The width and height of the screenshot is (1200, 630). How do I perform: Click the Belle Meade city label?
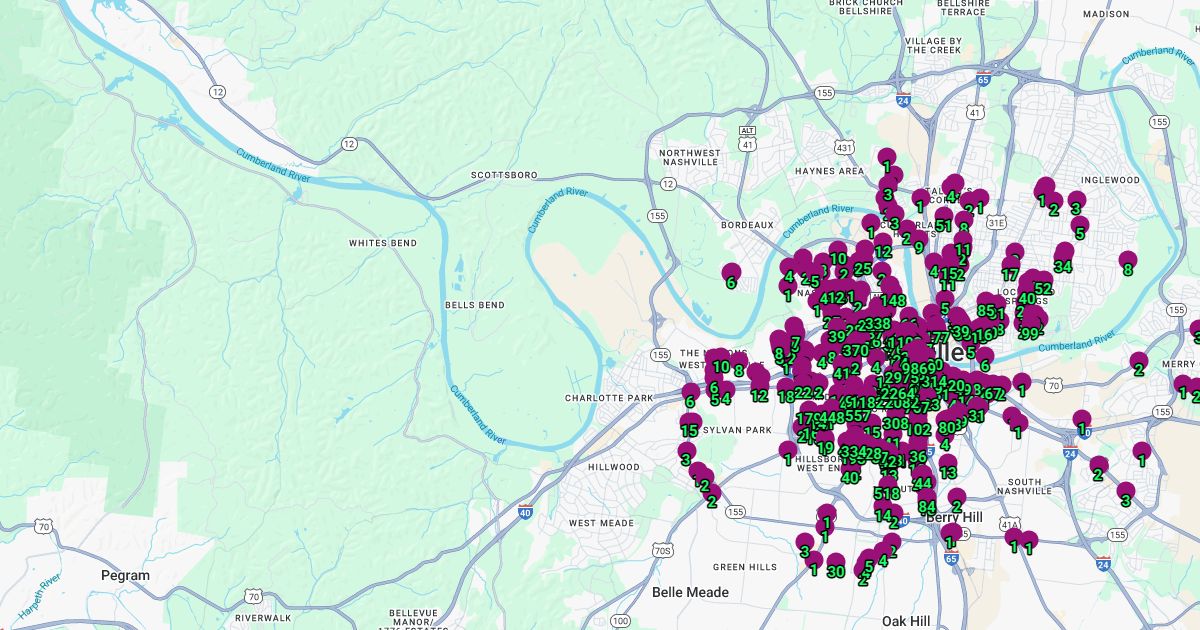(x=690, y=592)
